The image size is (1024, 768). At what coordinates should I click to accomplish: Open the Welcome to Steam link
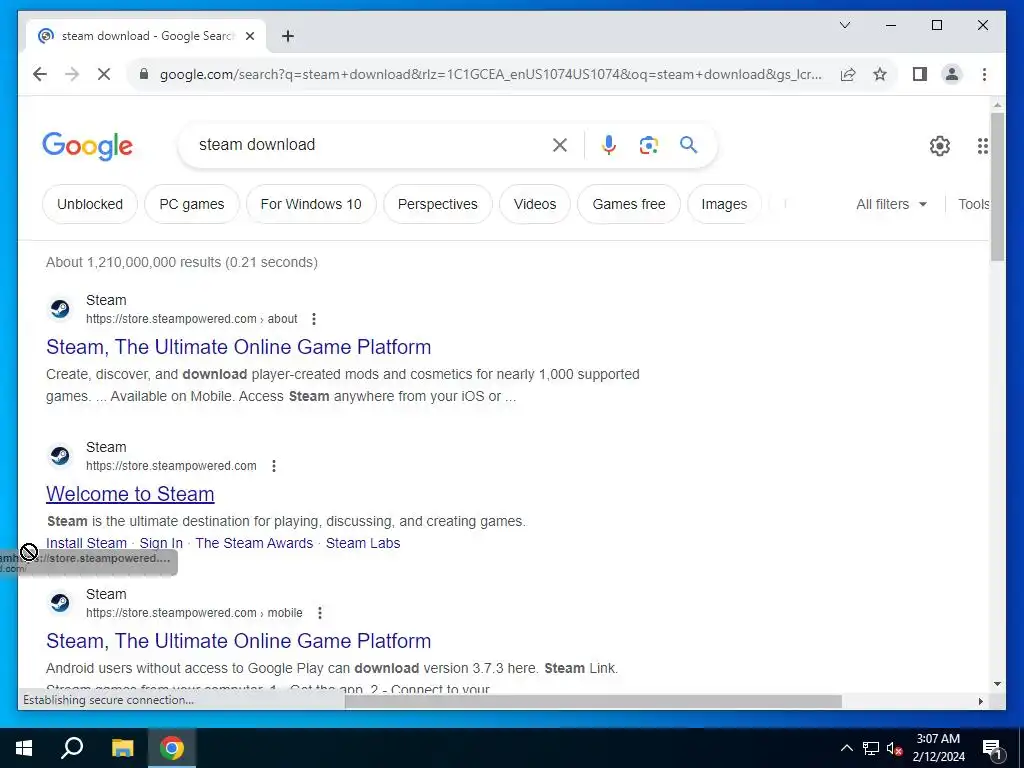pyautogui.click(x=130, y=494)
